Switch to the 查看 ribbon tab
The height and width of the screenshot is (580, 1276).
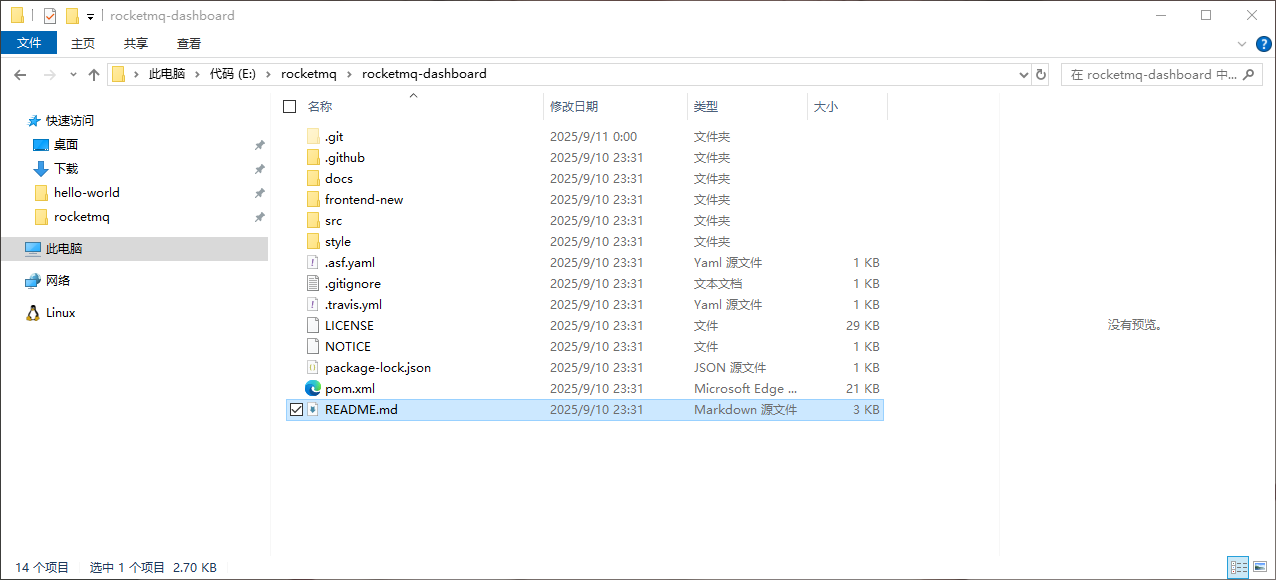pos(188,43)
